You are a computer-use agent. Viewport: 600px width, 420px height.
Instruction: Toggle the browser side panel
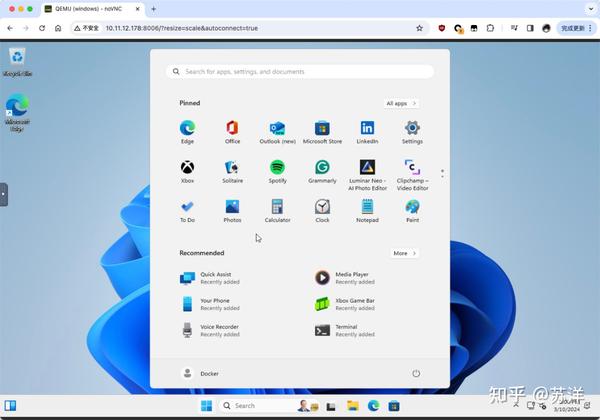[530, 28]
